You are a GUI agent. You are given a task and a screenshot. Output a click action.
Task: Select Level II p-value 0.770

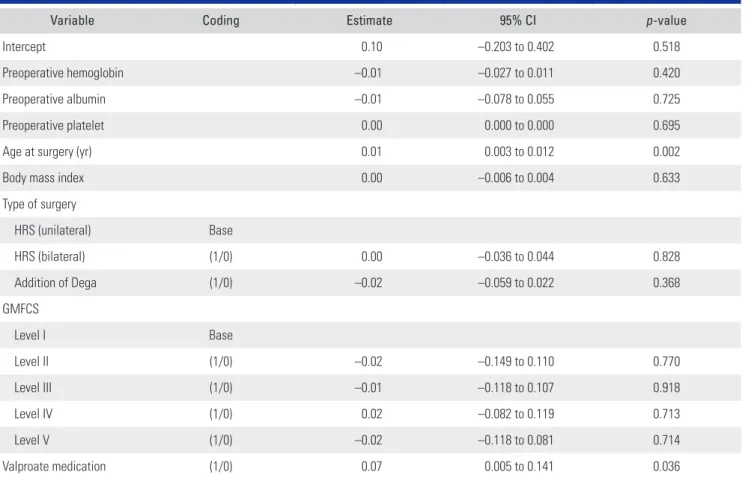[x=666, y=361]
